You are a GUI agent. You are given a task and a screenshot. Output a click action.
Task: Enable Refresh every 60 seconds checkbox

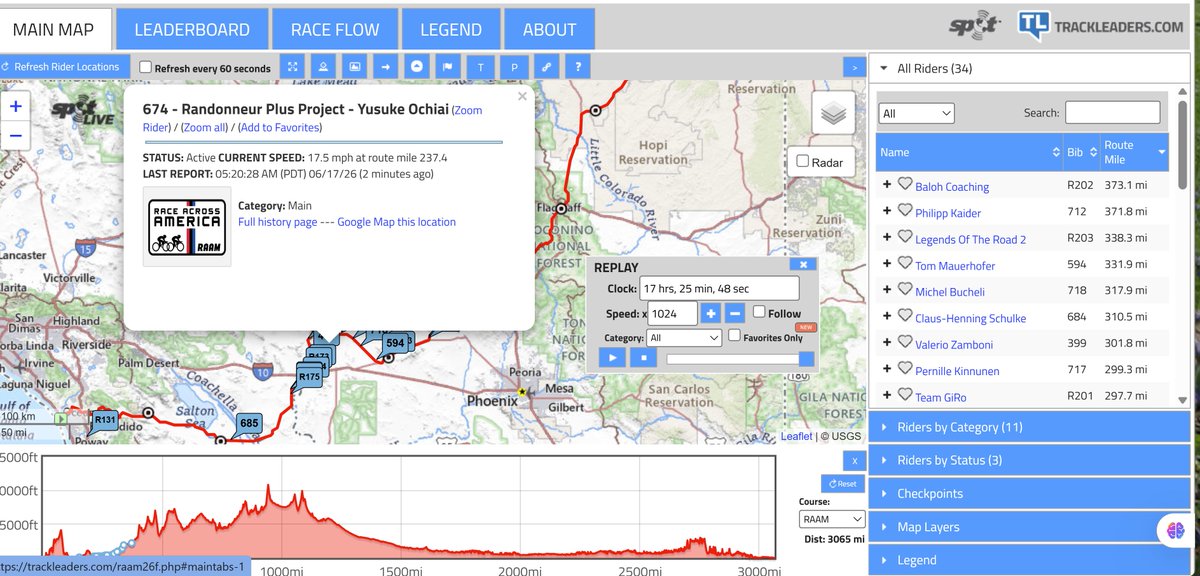(x=146, y=68)
